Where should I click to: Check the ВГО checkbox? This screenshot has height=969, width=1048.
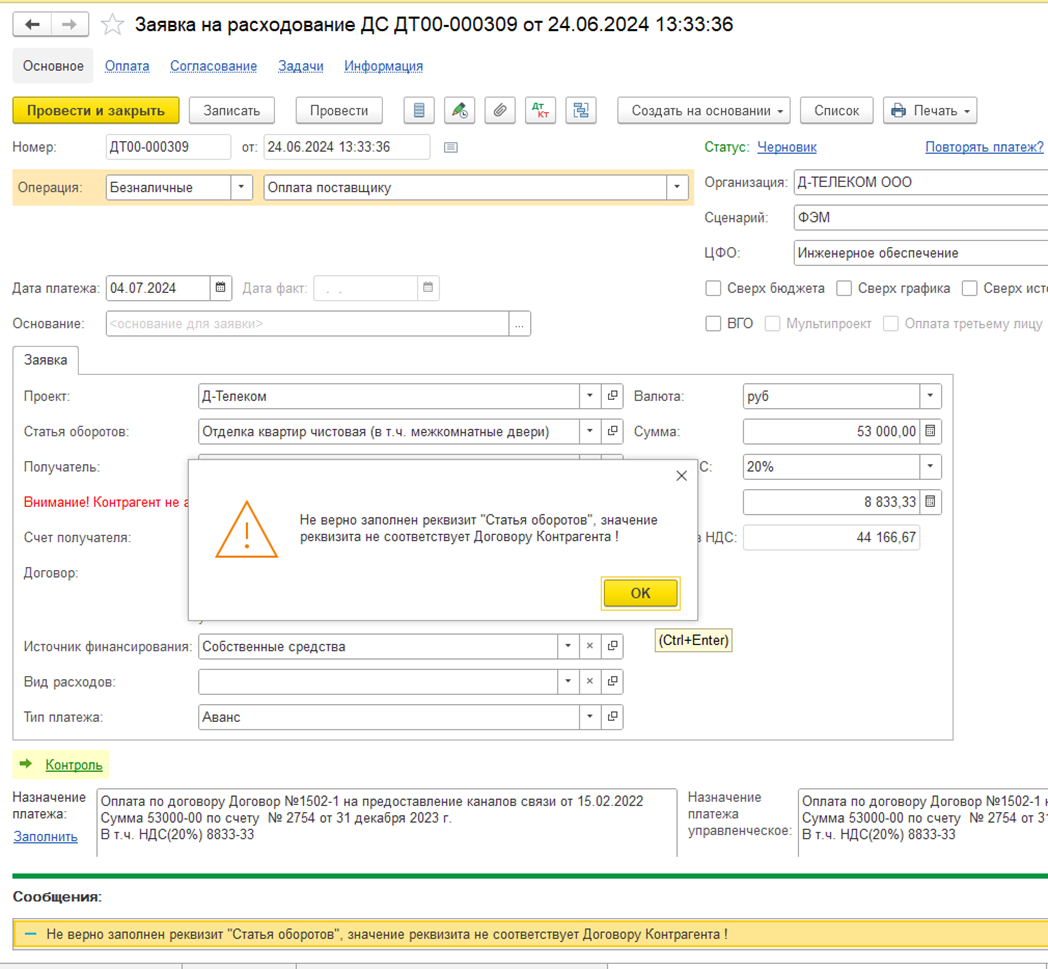(713, 324)
